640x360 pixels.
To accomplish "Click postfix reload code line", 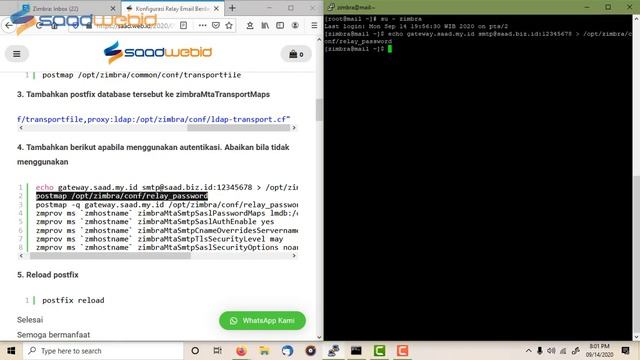I will [73, 300].
